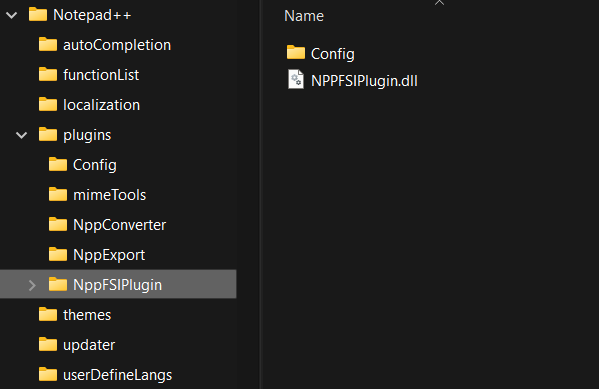599x389 pixels.
Task: Sort by the Name column header
Action: pos(304,16)
